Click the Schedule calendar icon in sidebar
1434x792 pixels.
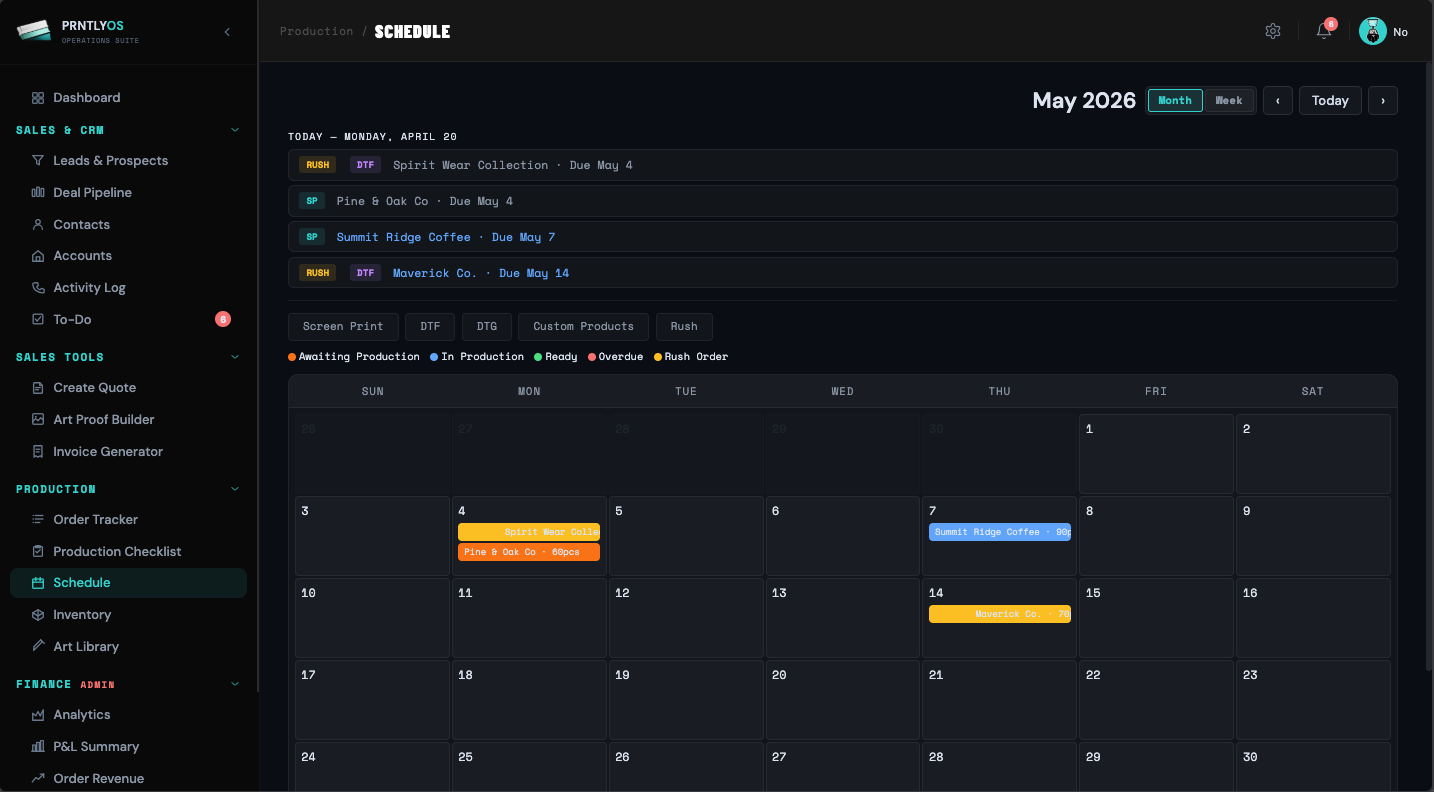(38, 583)
